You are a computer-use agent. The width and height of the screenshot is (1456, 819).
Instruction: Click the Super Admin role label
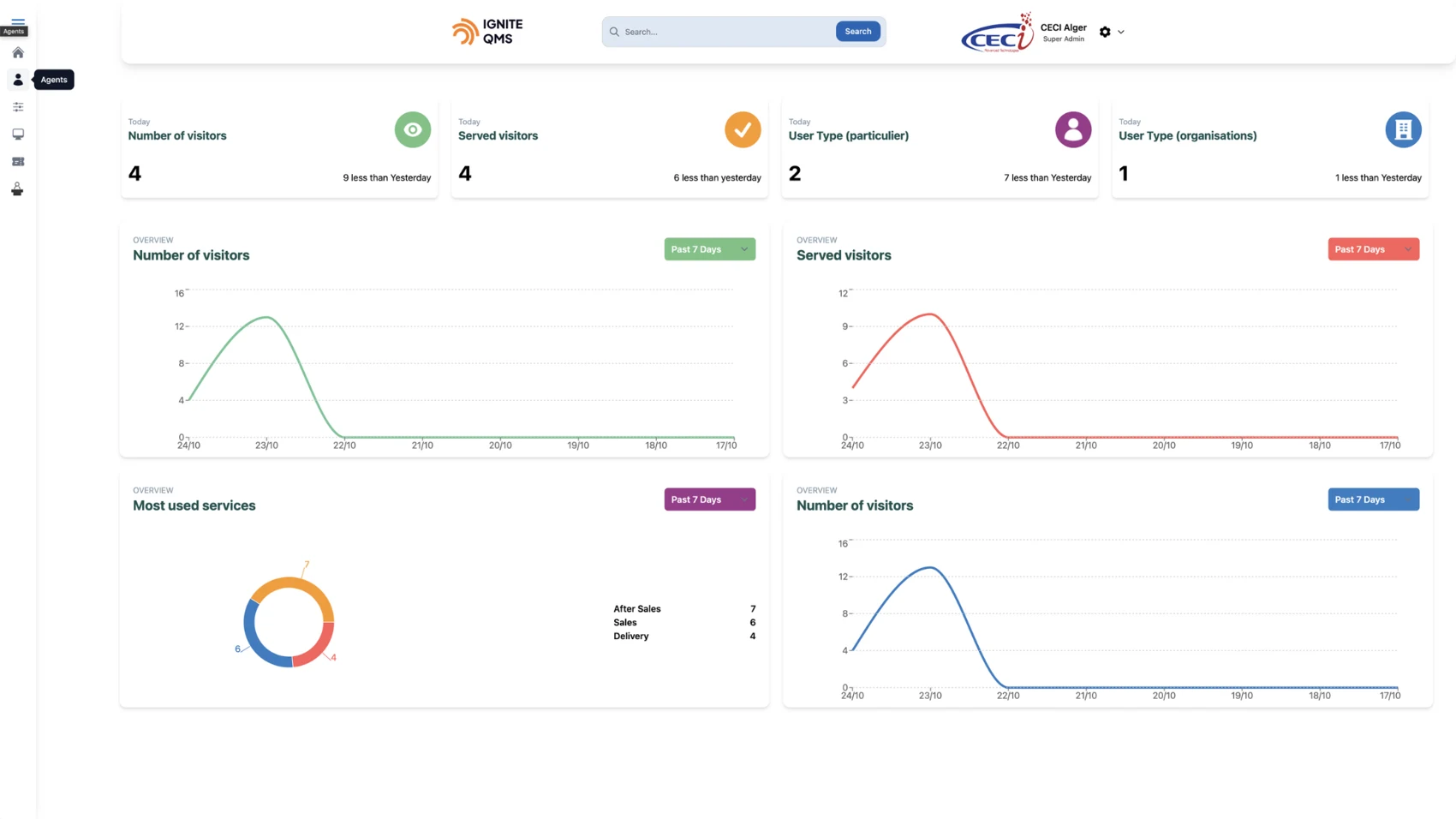1063,39
